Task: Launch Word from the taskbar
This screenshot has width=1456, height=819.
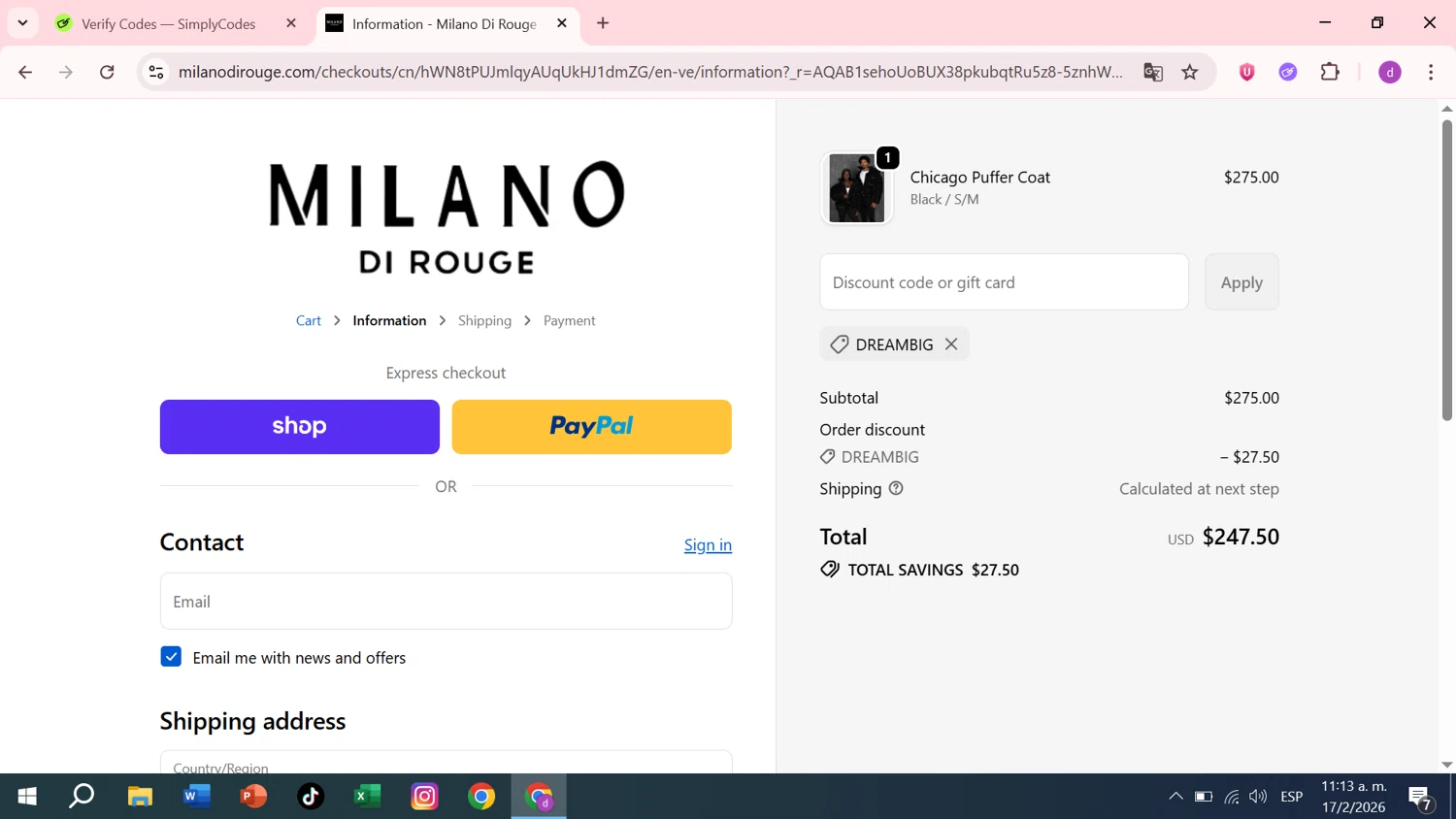Action: point(197,797)
